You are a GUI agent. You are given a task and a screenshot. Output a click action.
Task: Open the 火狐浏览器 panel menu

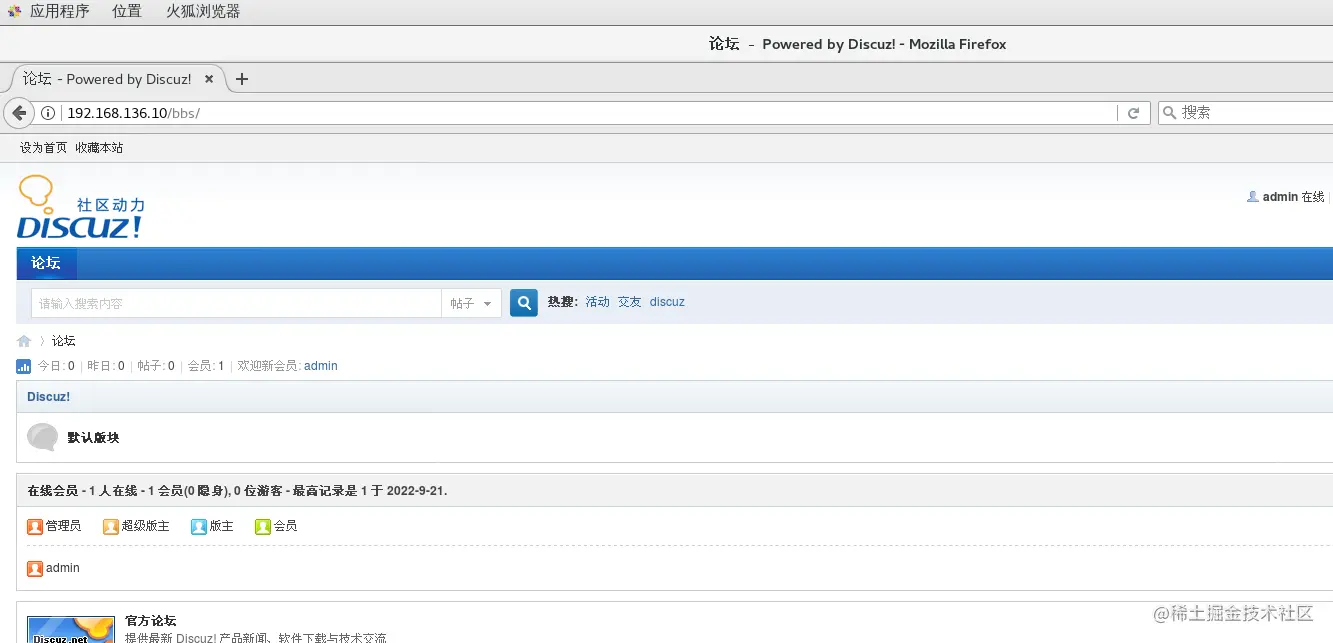(x=203, y=12)
